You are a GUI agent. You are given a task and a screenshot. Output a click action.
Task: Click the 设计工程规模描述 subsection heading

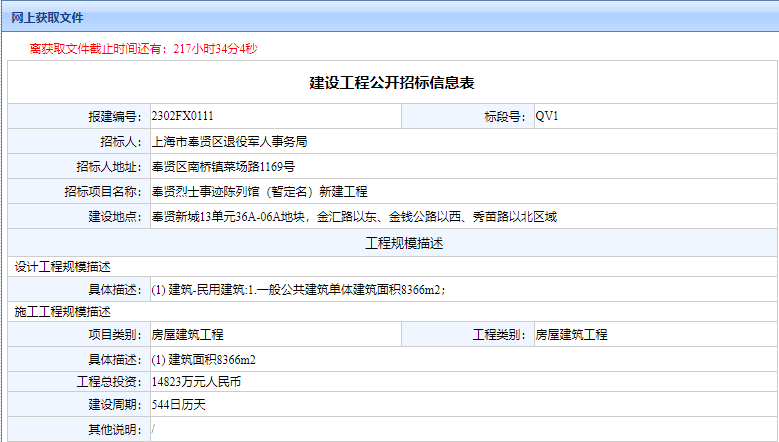[62, 267]
